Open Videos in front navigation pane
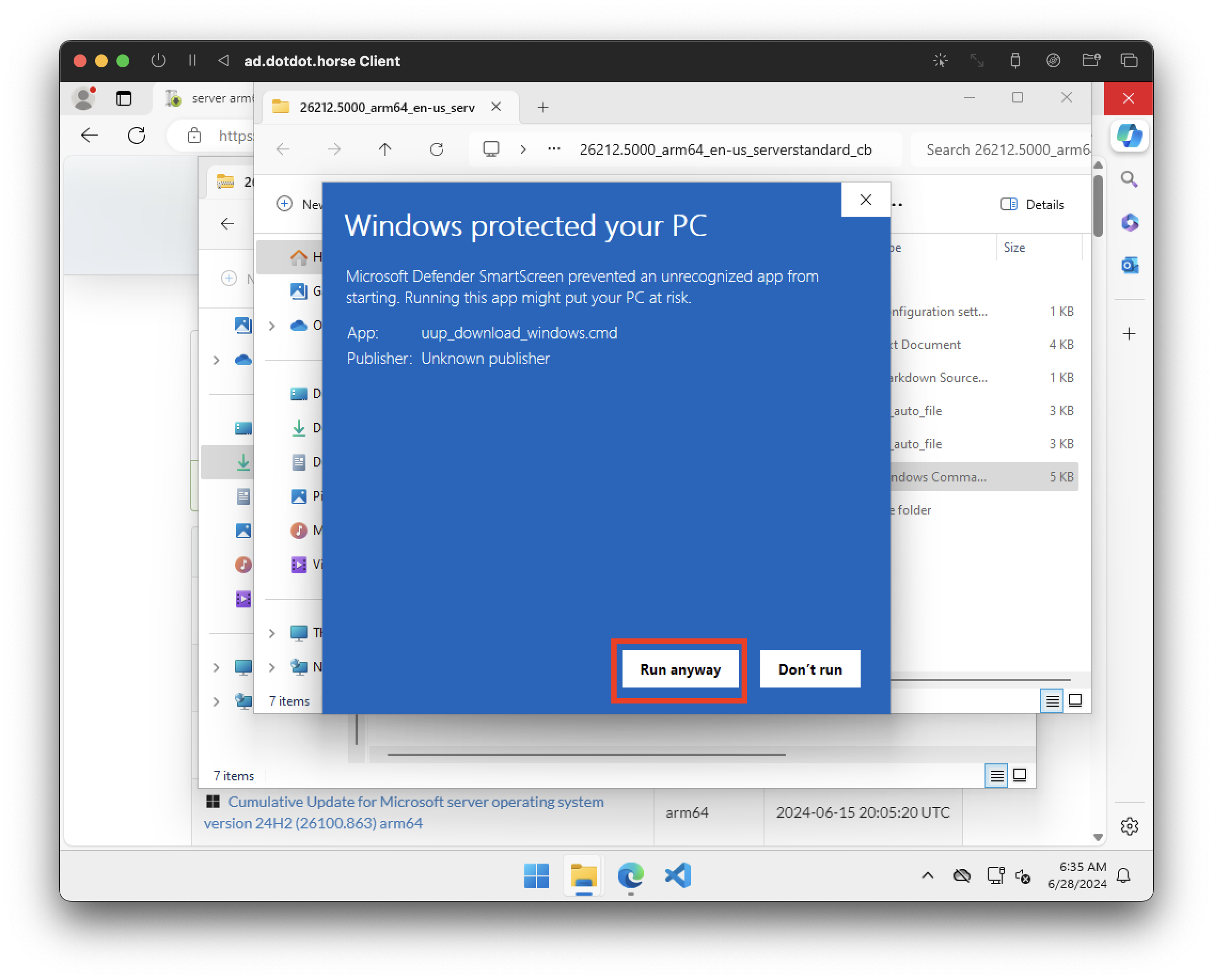Screen dimensions: 1213x980 coord(305,565)
